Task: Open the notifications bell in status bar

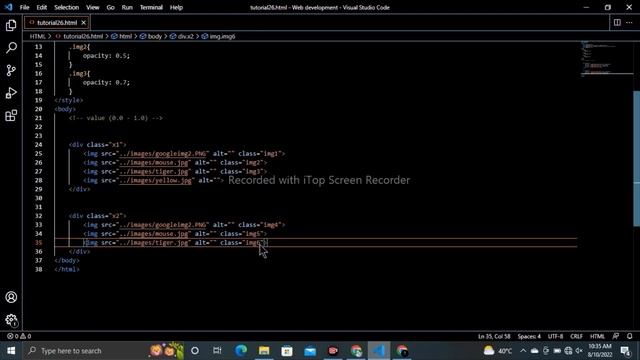Action: 629,336
